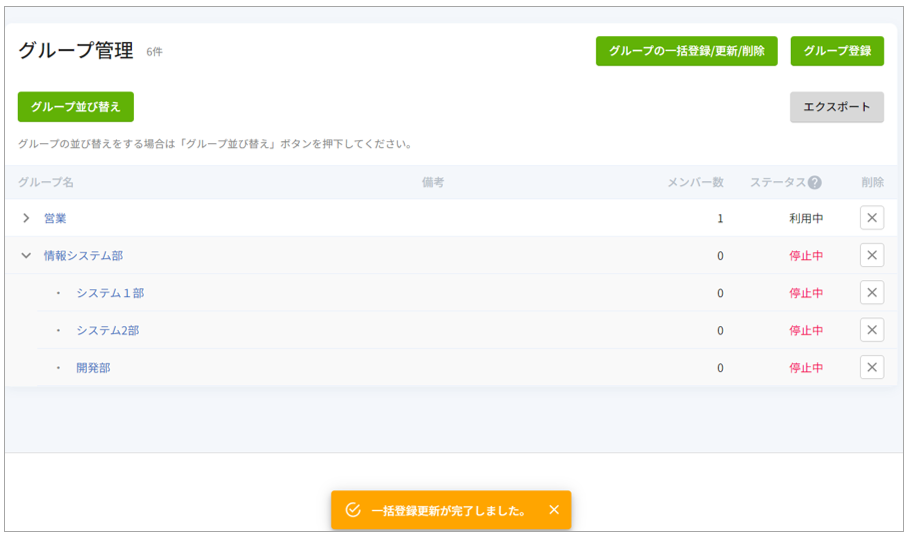Click the グループ名 column header
This screenshot has height=534, width=907.
coord(46,182)
